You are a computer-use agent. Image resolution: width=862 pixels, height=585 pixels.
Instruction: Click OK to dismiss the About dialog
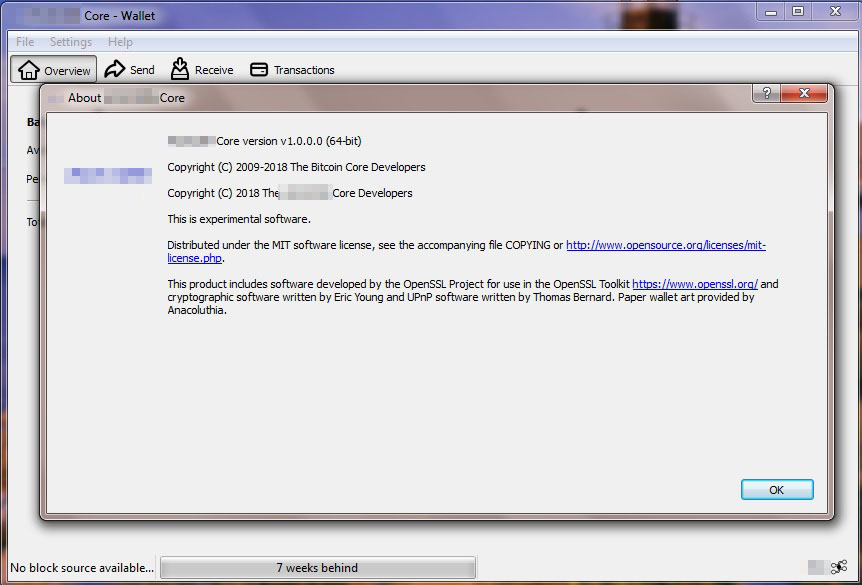click(777, 489)
